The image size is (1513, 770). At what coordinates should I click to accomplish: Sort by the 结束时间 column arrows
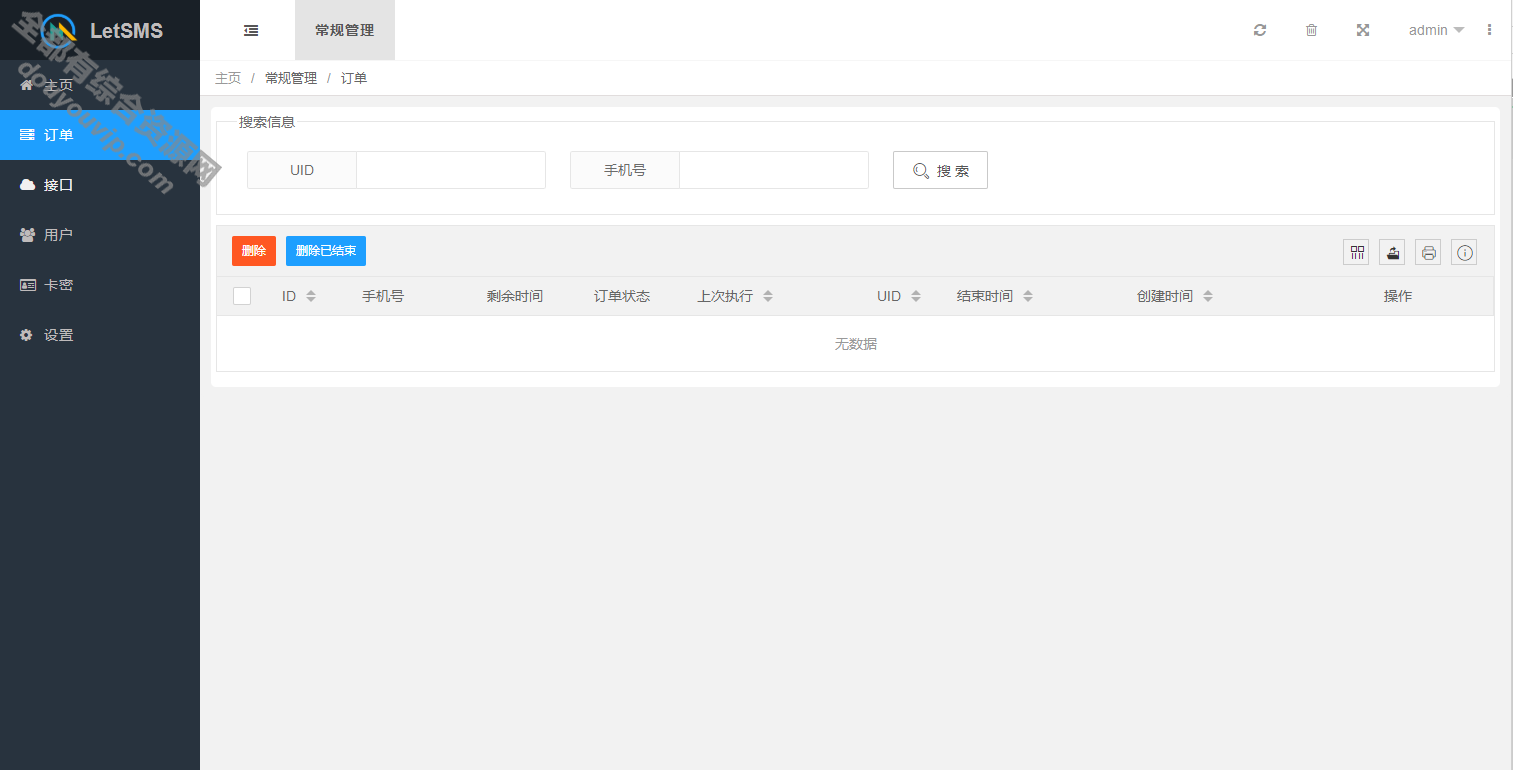pyautogui.click(x=1028, y=296)
